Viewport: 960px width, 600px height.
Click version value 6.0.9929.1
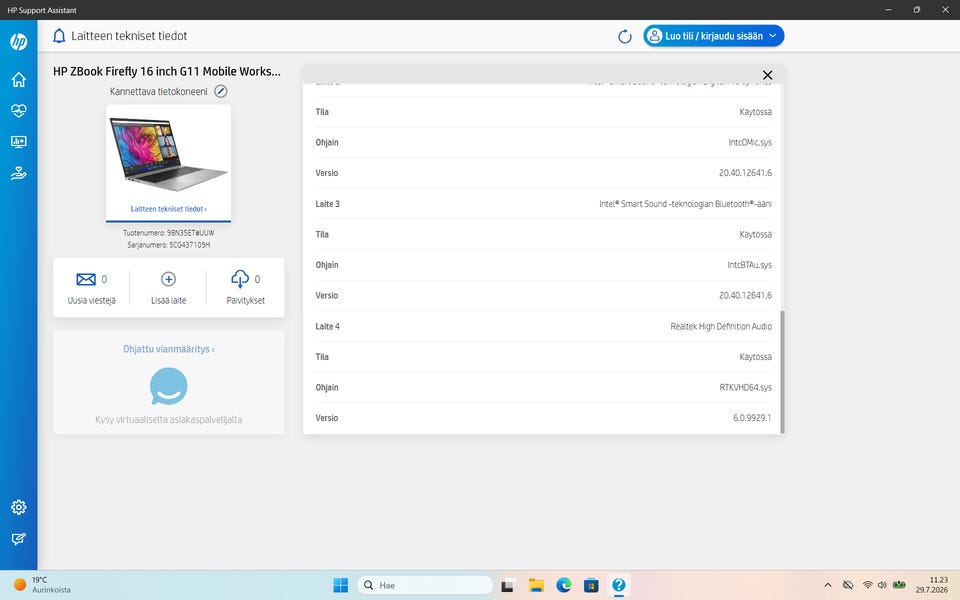pyautogui.click(x=752, y=418)
